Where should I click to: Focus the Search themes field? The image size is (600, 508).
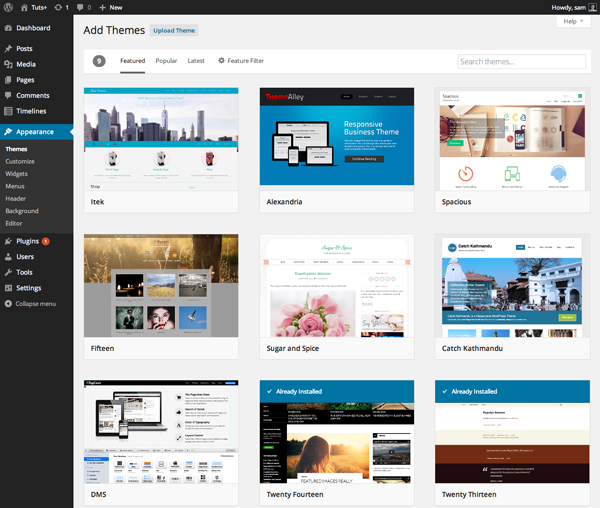click(x=522, y=62)
